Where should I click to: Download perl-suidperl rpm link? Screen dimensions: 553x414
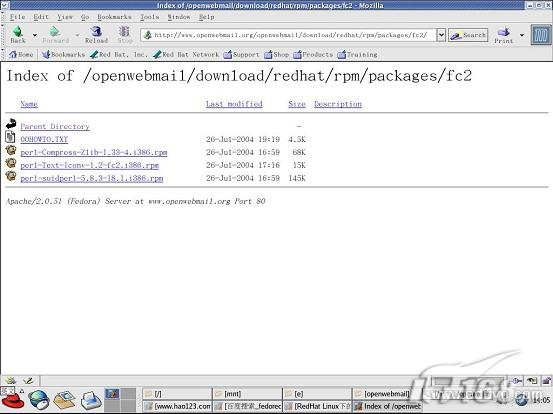point(92,178)
